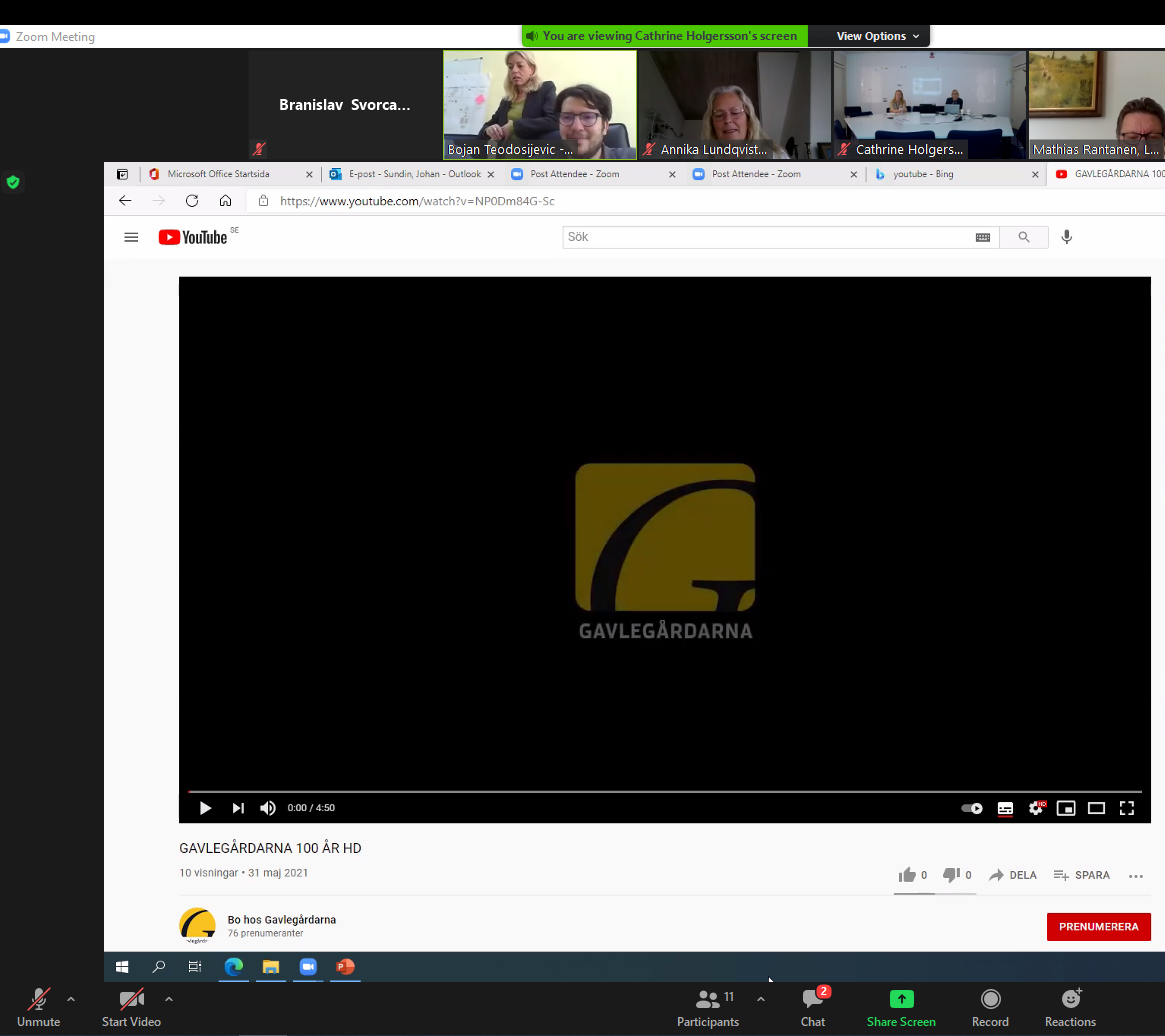
Task: Open the on-screen keyboard in search box
Action: pyautogui.click(x=983, y=237)
